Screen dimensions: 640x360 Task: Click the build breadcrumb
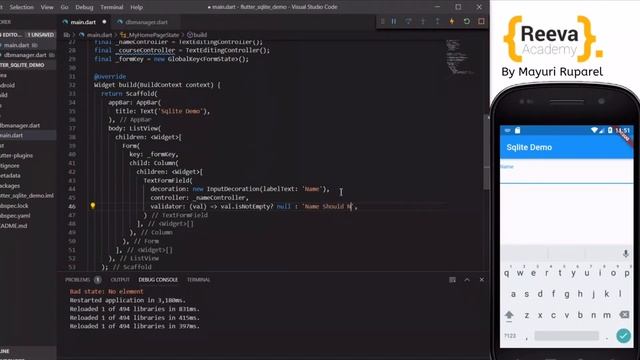pos(200,35)
